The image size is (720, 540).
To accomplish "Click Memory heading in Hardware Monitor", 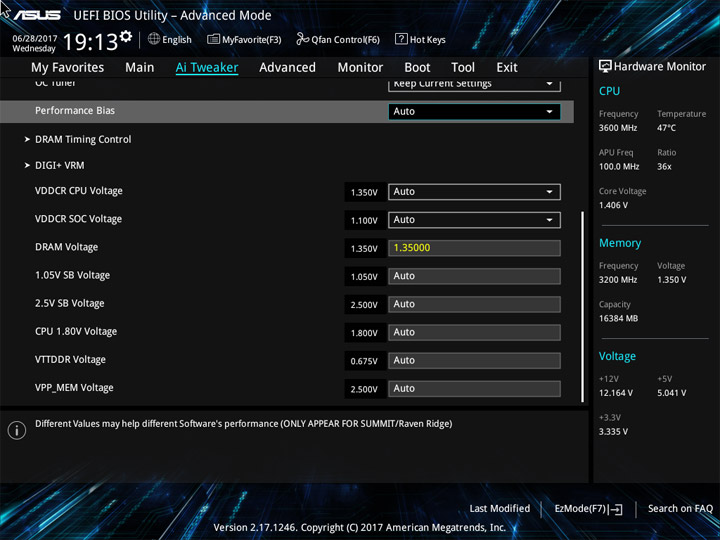I will 620,243.
